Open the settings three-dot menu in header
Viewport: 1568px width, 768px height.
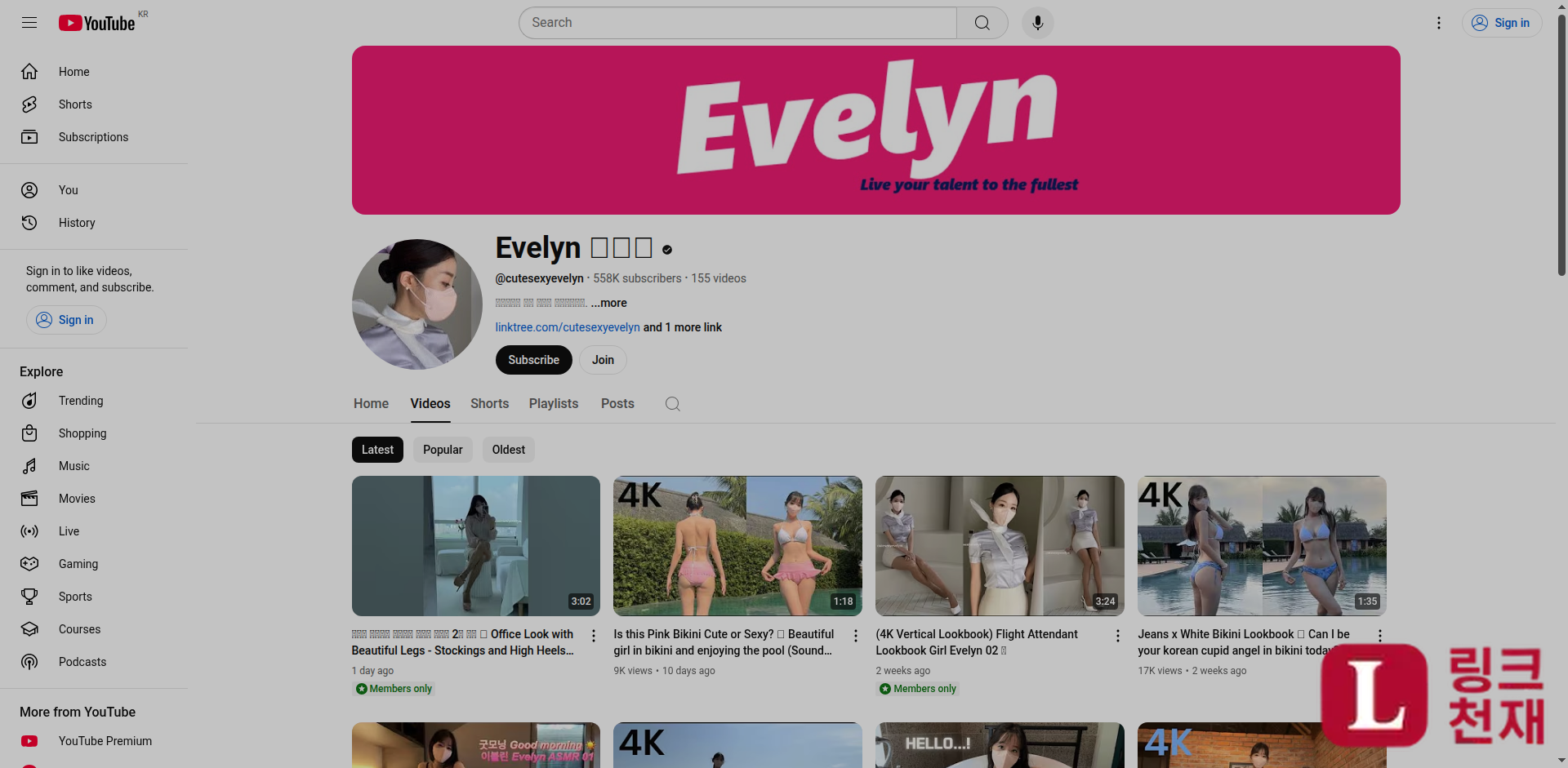point(1438,23)
